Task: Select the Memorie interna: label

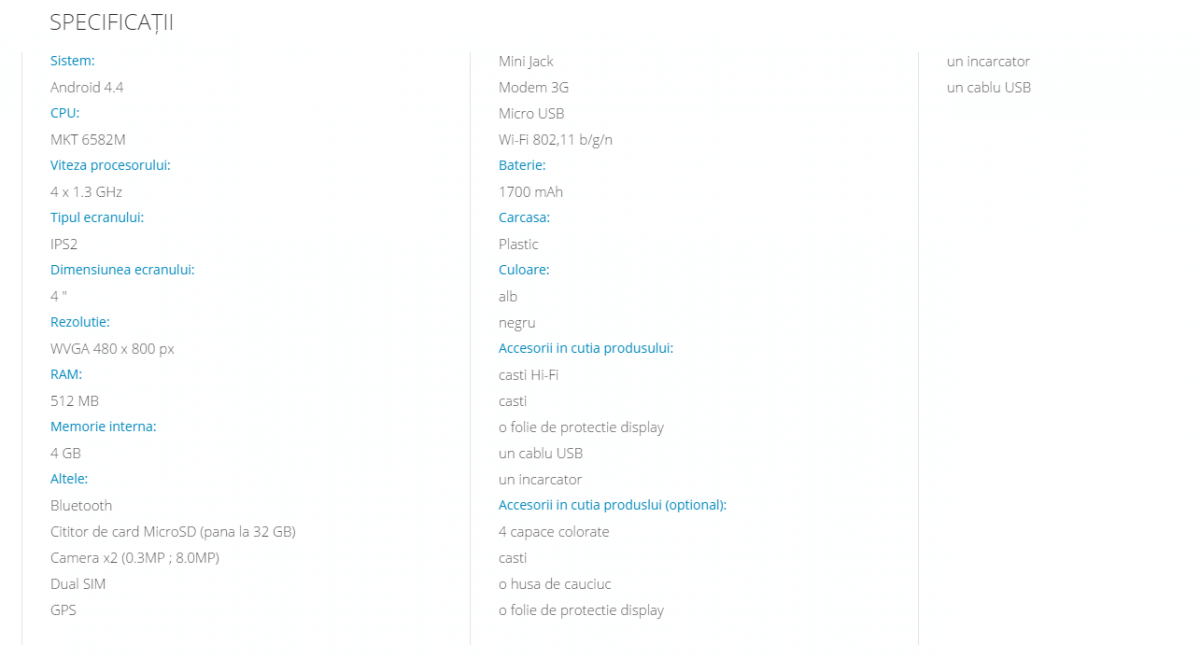Action: (104, 426)
